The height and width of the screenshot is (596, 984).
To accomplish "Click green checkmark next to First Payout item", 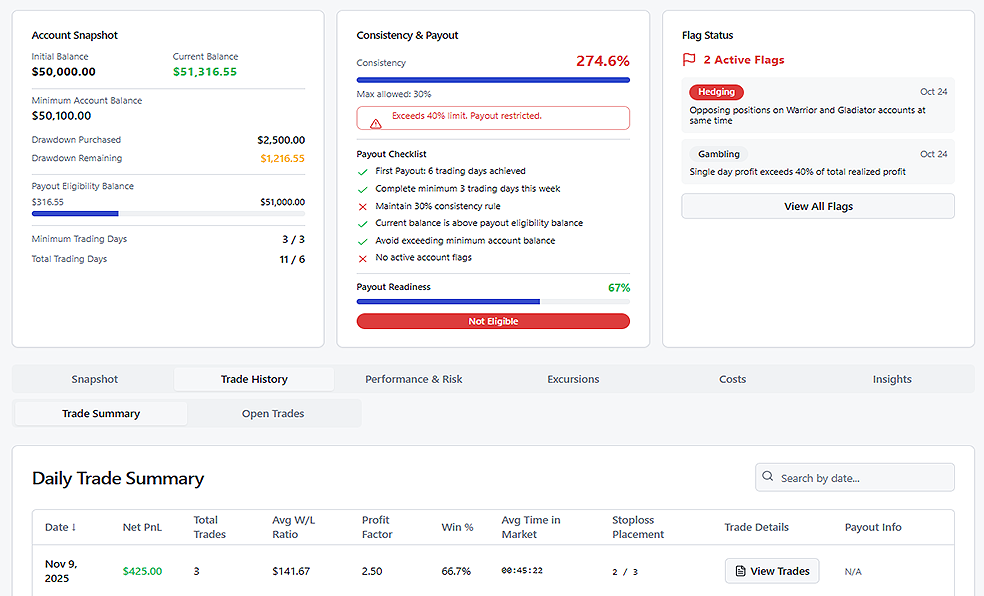I will pos(363,172).
